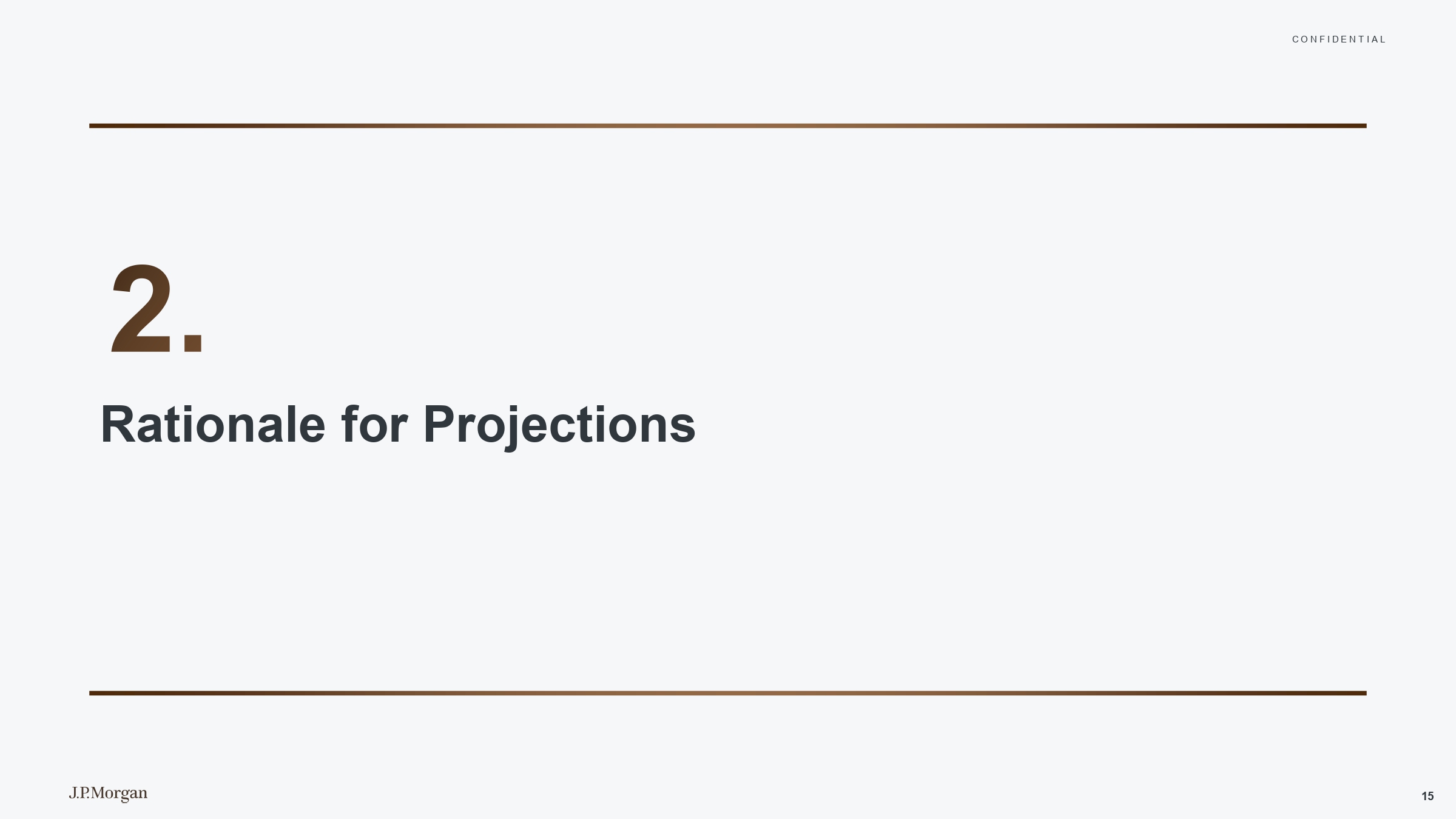Click the digit 5 in the page number

coord(1431,797)
